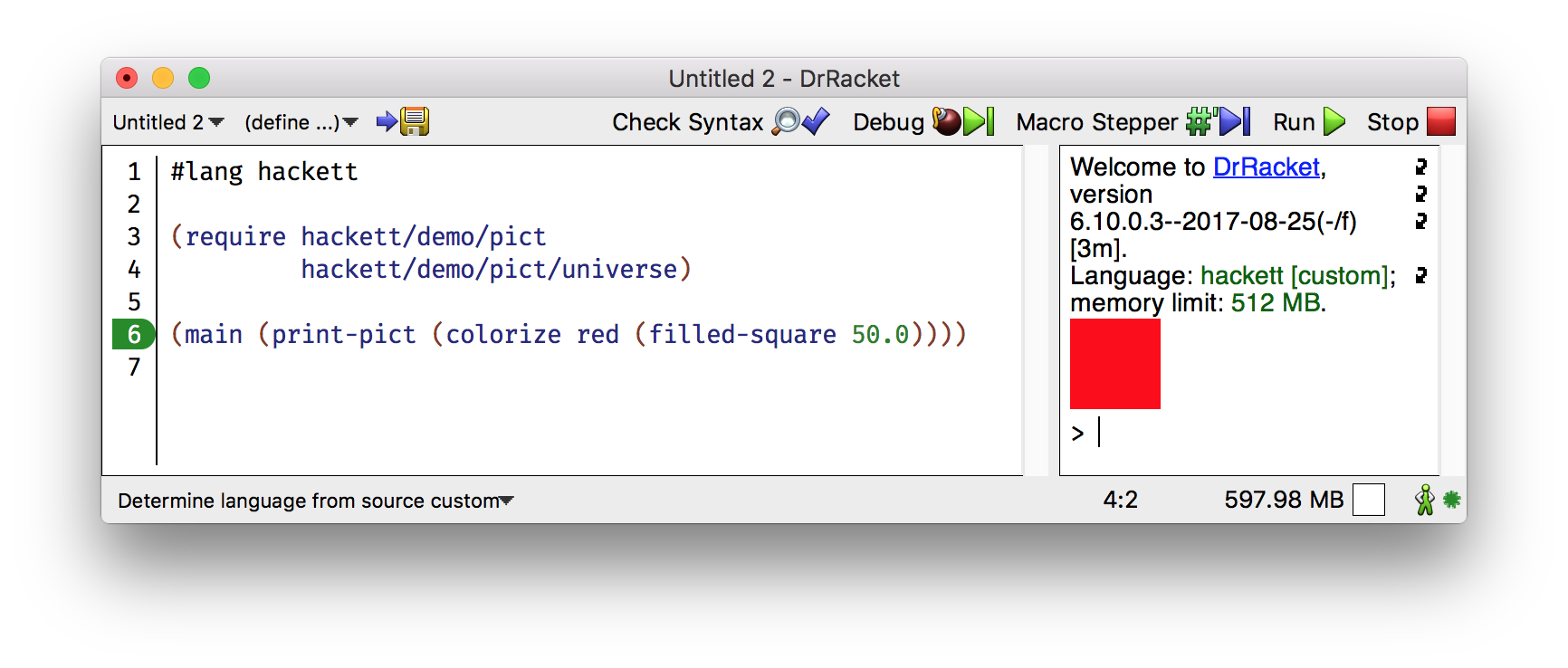
Task: Click the Macro Stepper button label
Action: click(1097, 122)
